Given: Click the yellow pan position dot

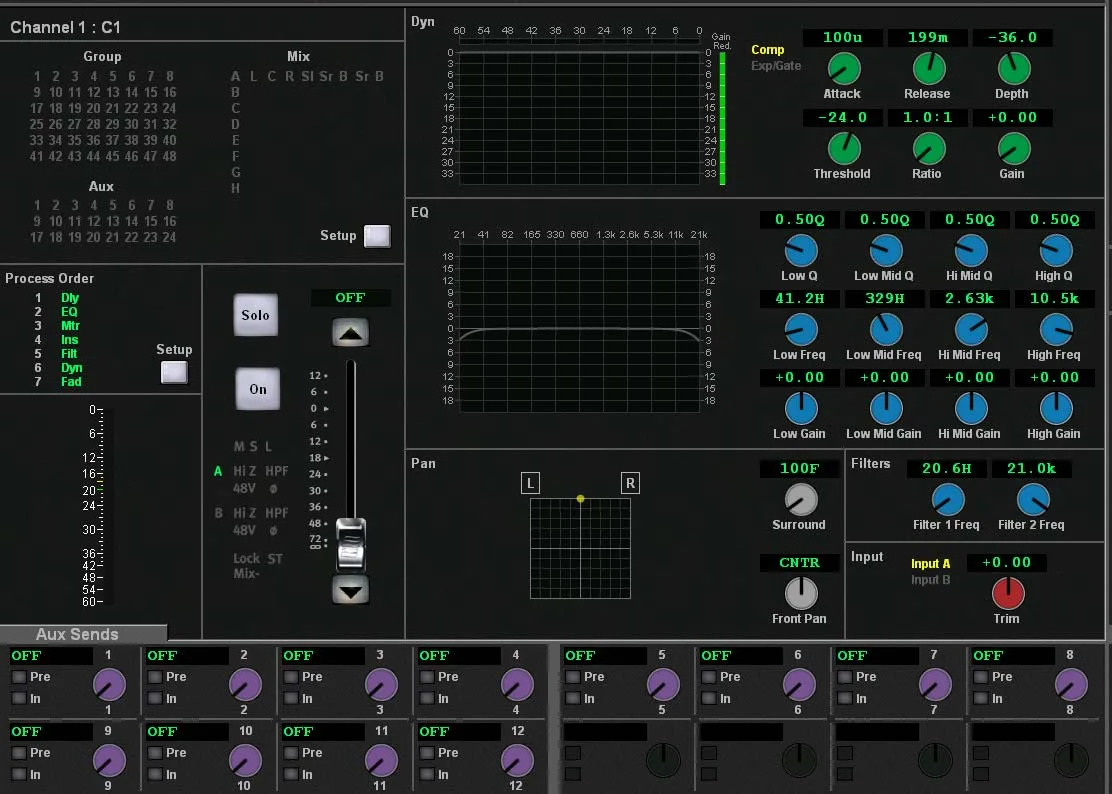Looking at the screenshot, I should 580,499.
